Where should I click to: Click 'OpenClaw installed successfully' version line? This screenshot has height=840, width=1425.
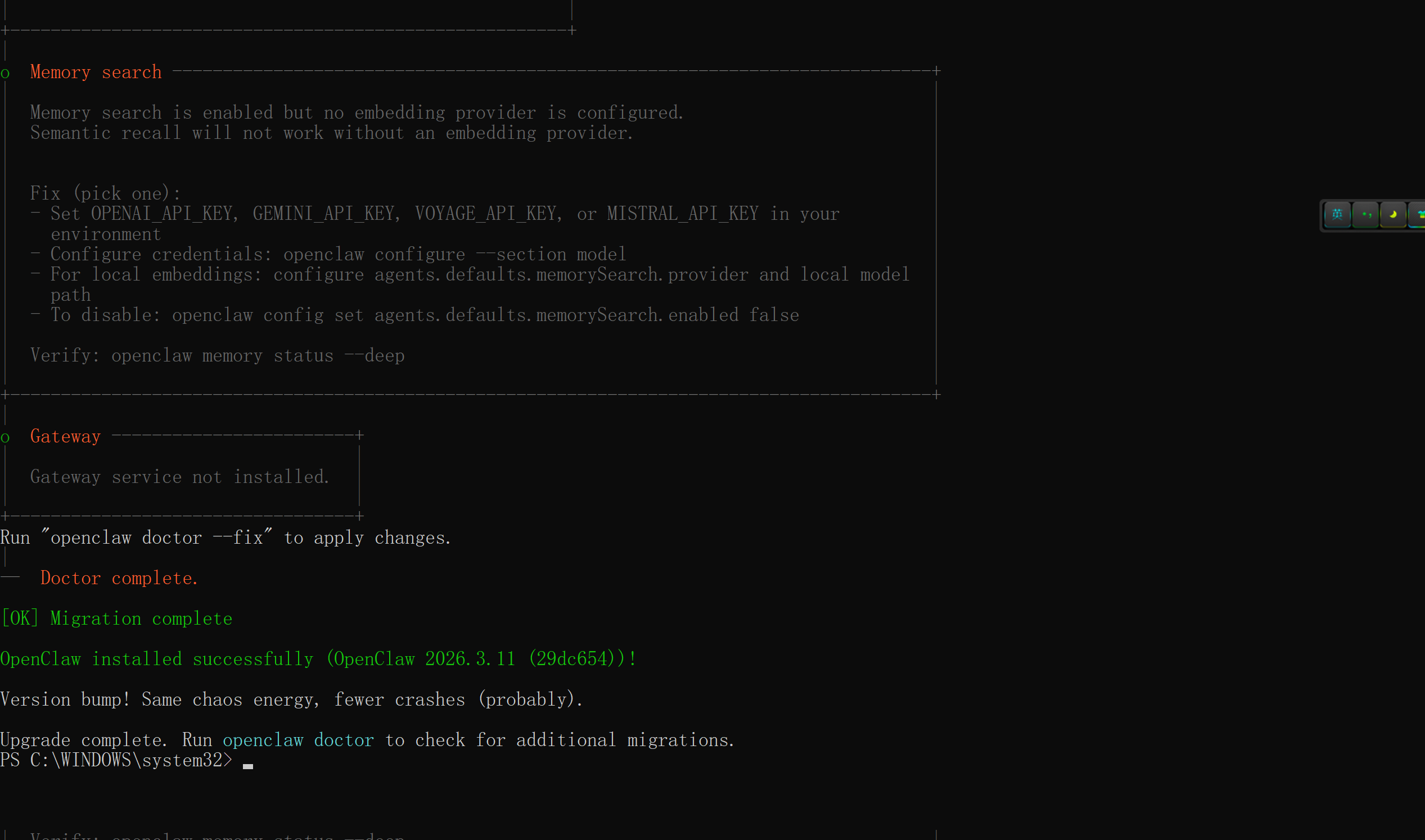318,659
